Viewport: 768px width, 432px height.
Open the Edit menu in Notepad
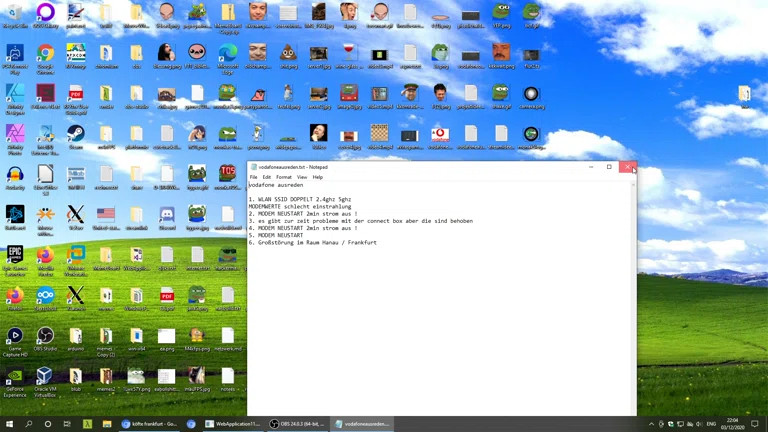[267, 177]
